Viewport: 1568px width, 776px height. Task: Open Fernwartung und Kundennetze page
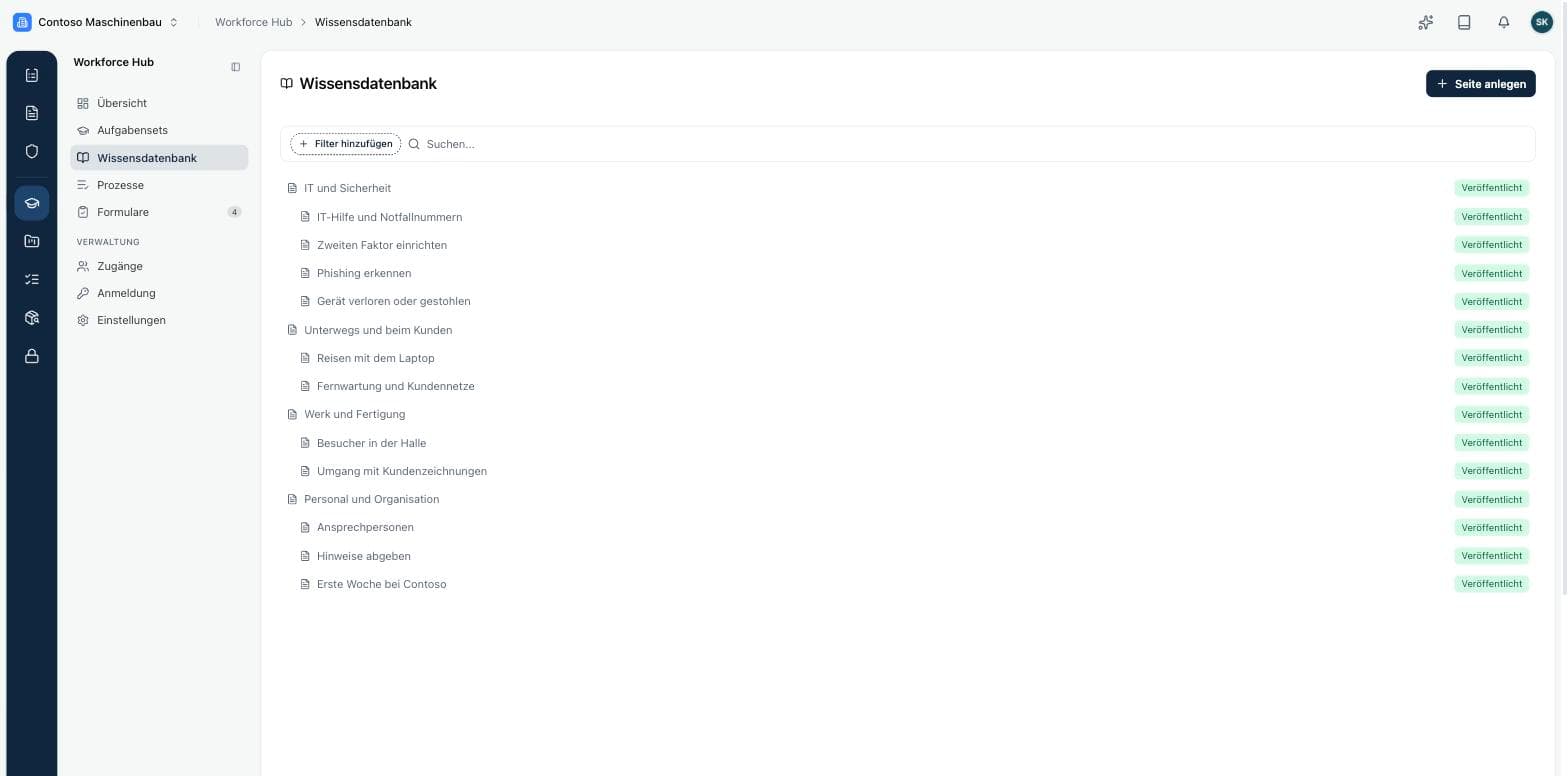pos(395,386)
